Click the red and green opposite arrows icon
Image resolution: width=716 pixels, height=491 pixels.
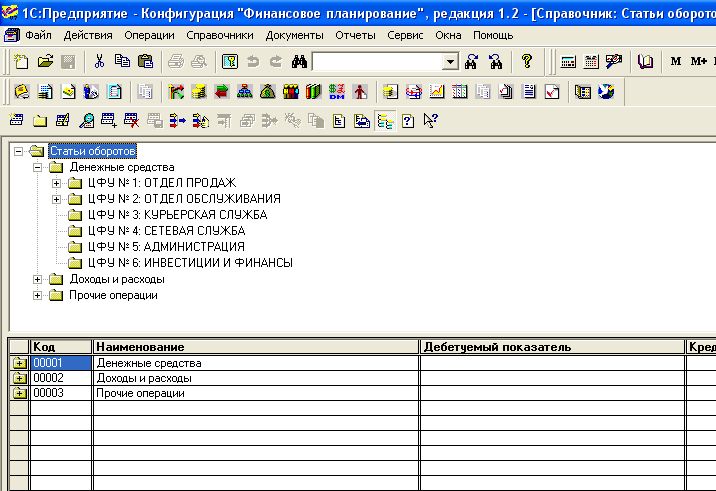(221, 92)
